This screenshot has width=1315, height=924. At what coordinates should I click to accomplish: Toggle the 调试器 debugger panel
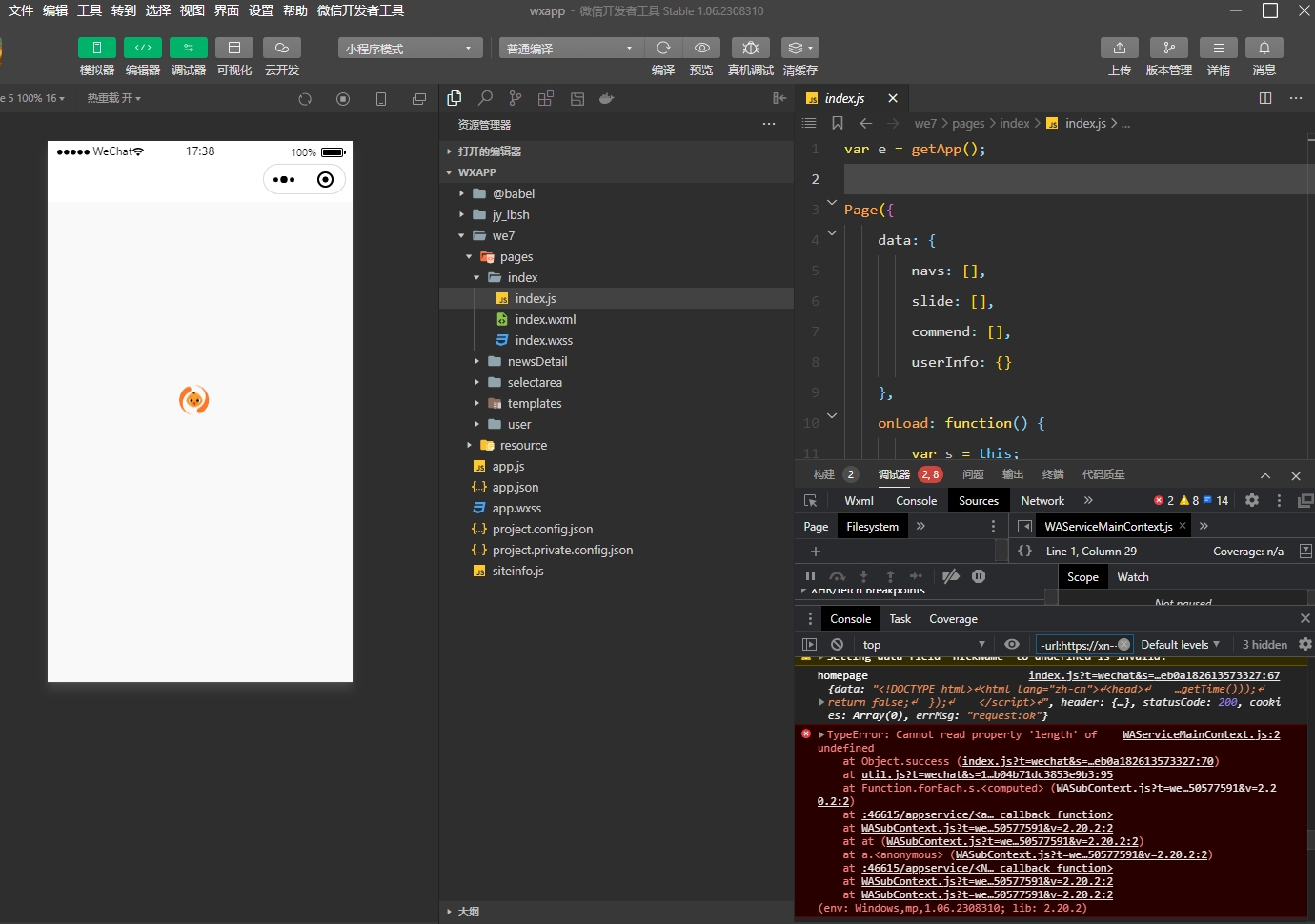[x=188, y=48]
